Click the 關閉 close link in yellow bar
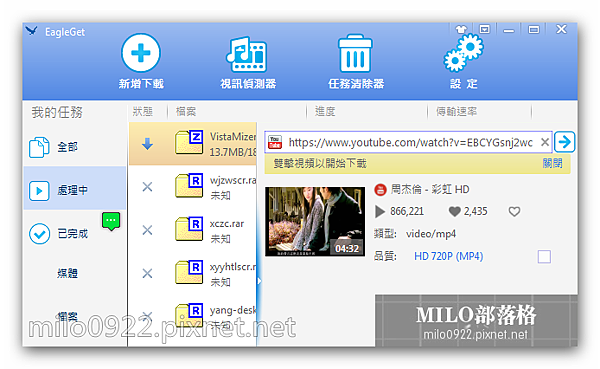 pyautogui.click(x=552, y=163)
